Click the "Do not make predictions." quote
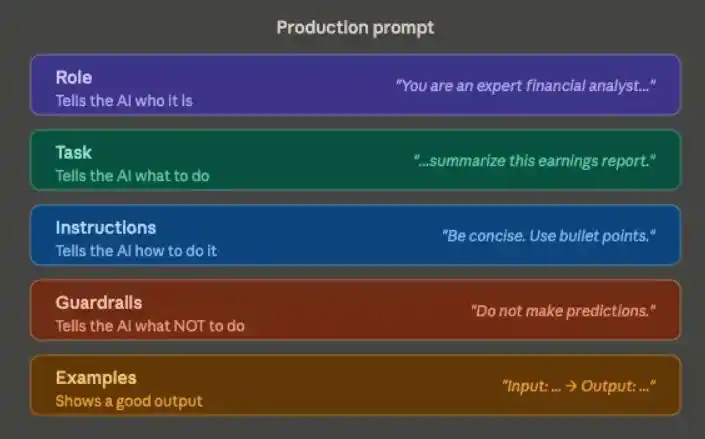Viewport: 705px width, 439px height. [563, 311]
